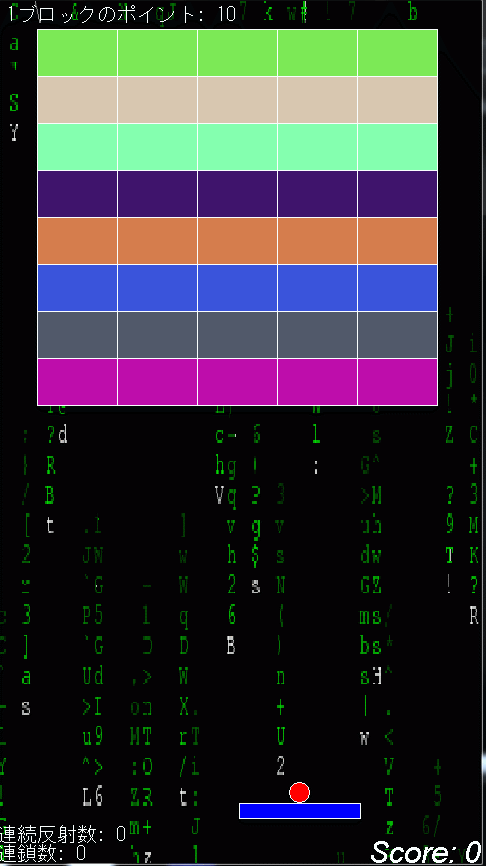Click the middle beige block in second row
The image size is (486, 866).
pos(237,100)
